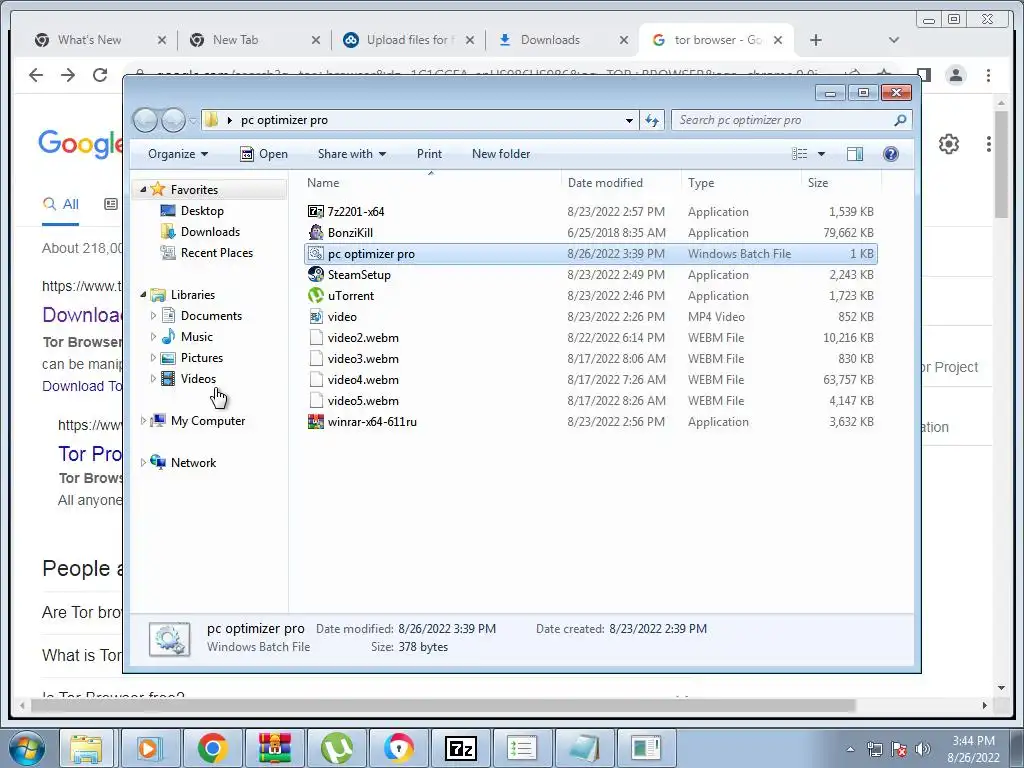Expand the Music library node
This screenshot has width=1024, height=768.
[153, 336]
